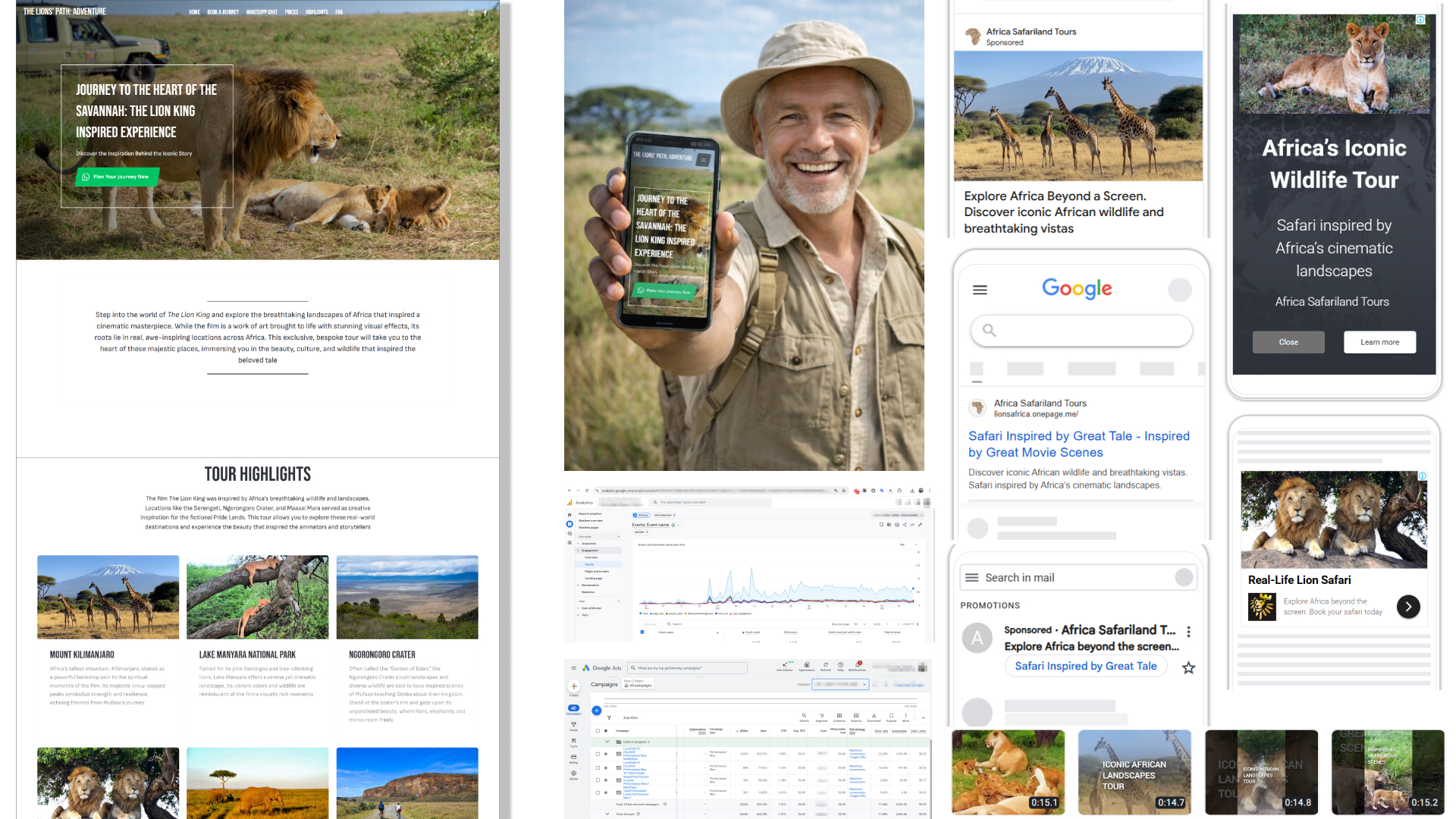Open the Mount Kilimanjaro giraffes tour photo
This screenshot has width=1456, height=819.
[x=108, y=598]
